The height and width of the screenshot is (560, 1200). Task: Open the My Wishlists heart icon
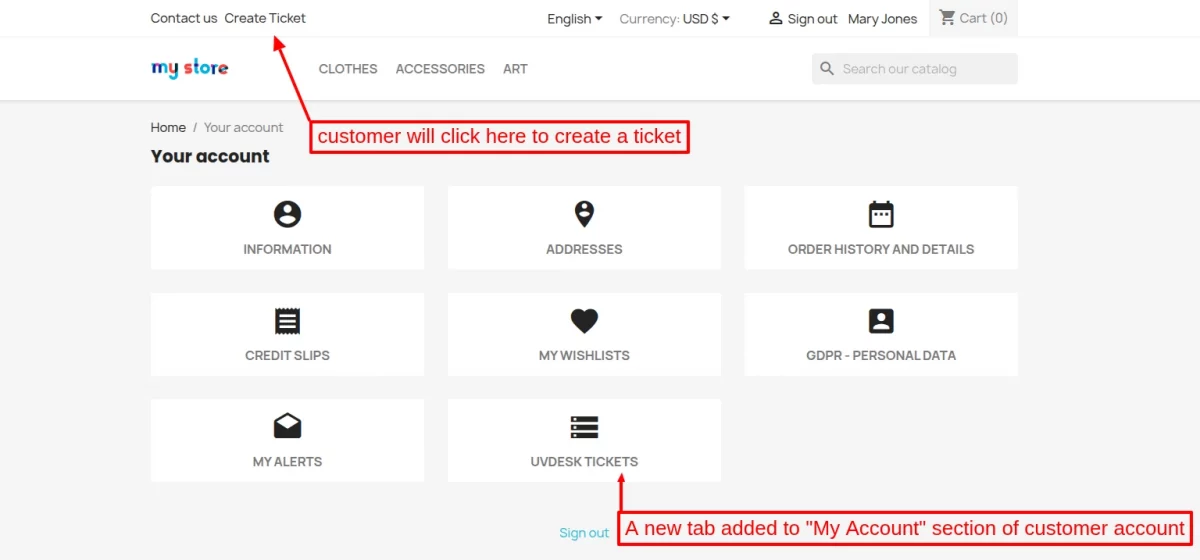coord(584,321)
